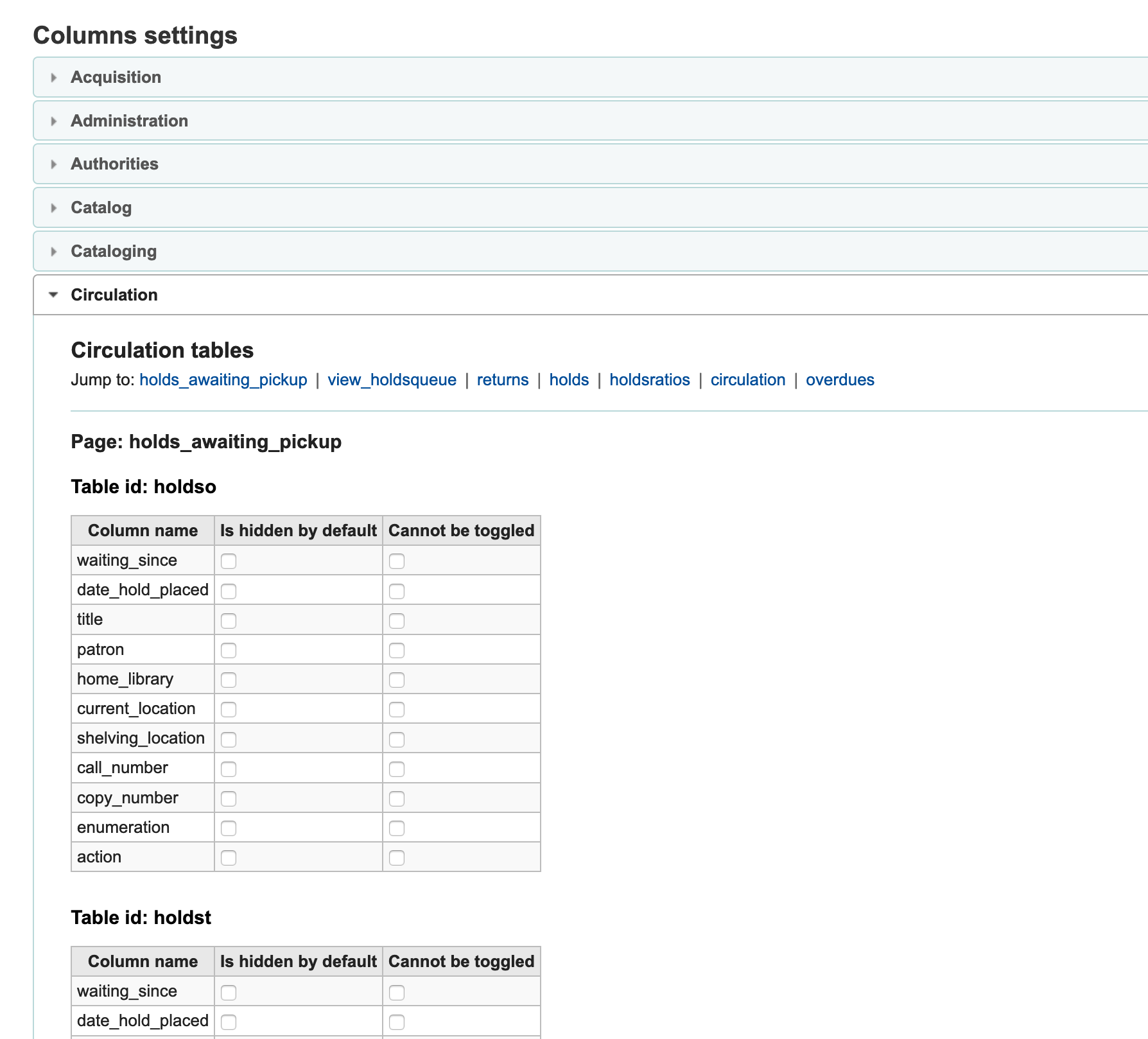
Task: Expand the Administration section
Action: [129, 121]
